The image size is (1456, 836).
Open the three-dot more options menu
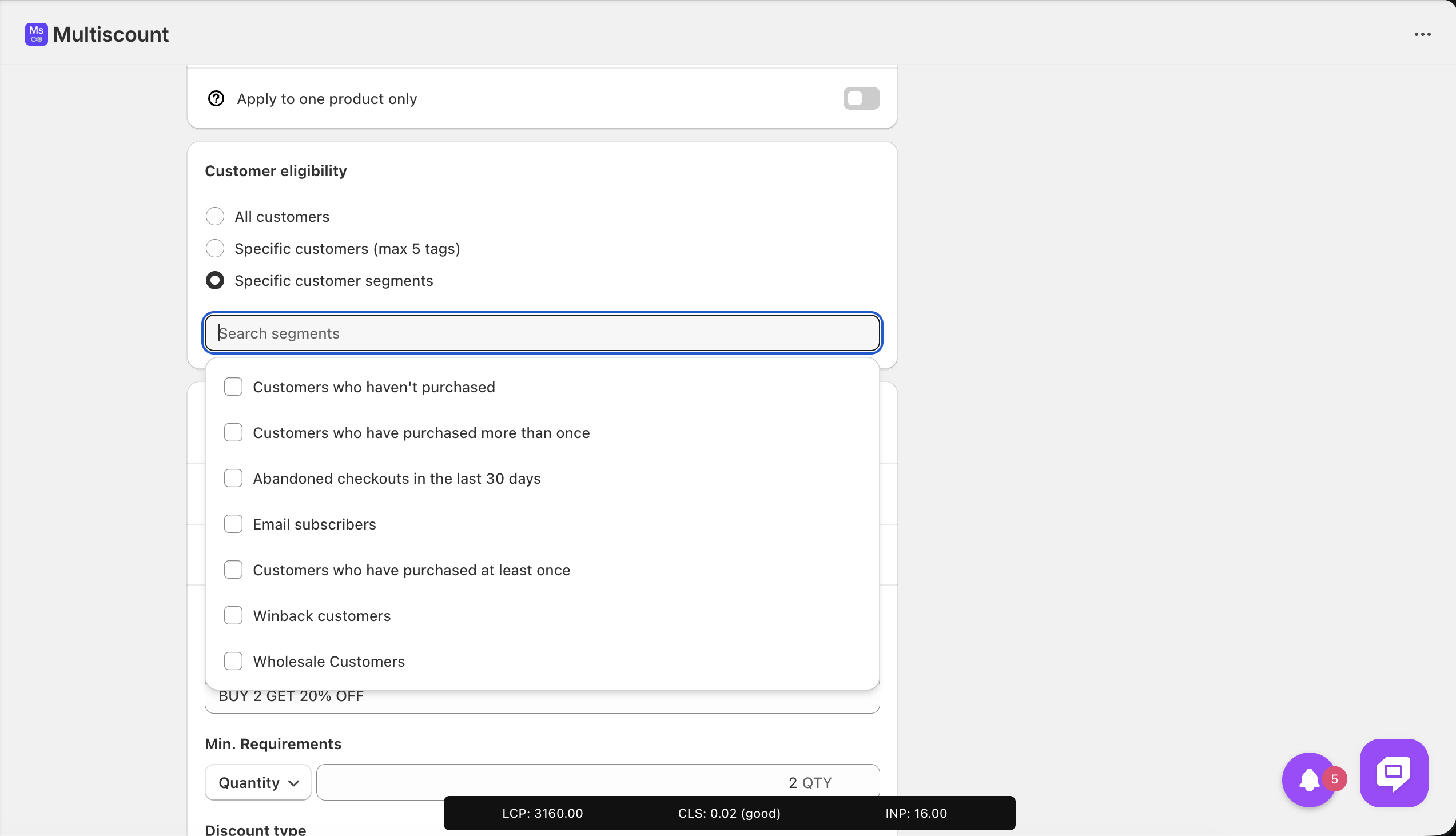pos(1422,34)
